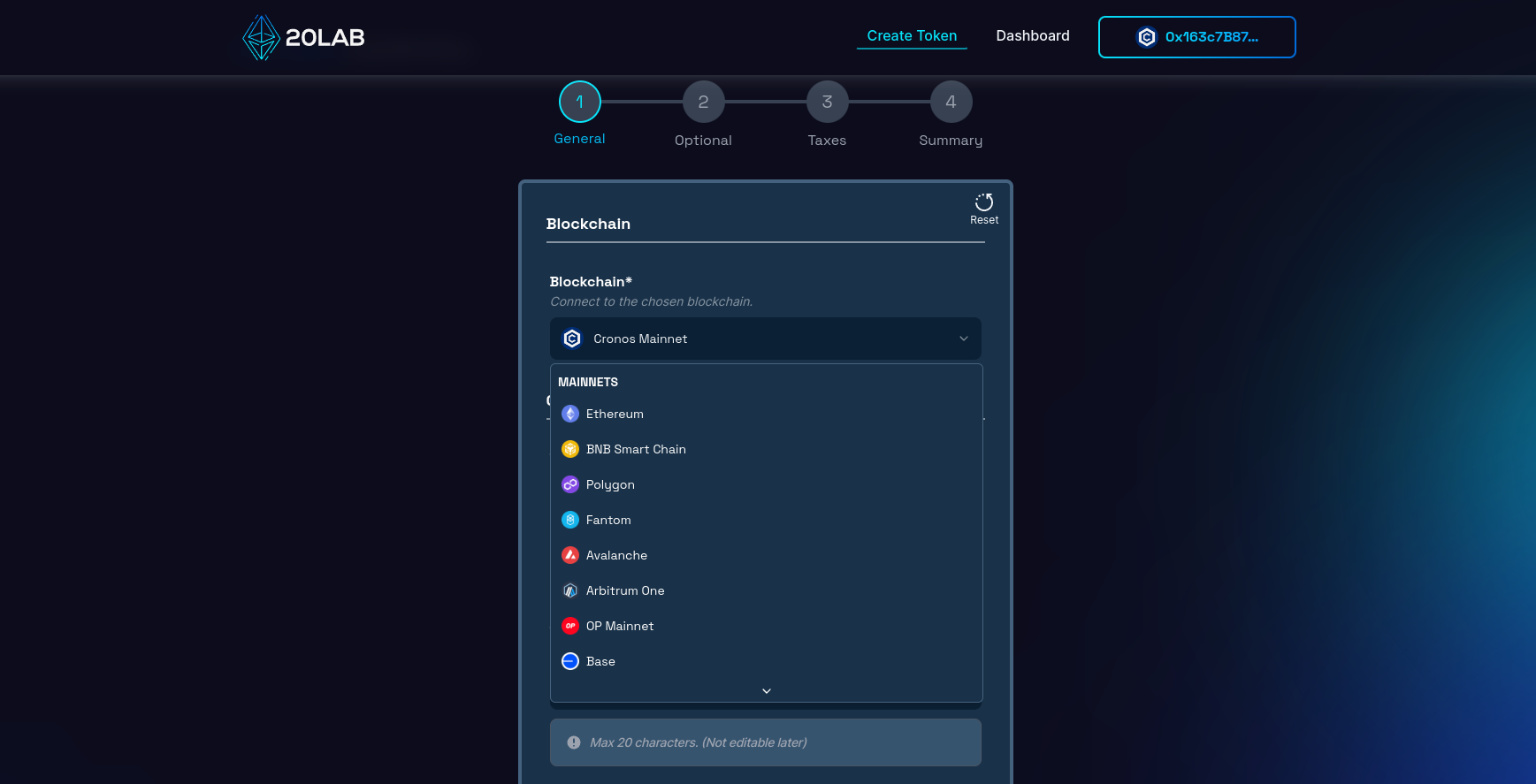Screen dimensions: 1536x784
Task: Click the BNB Smart Chain icon
Action: pyautogui.click(x=570, y=449)
